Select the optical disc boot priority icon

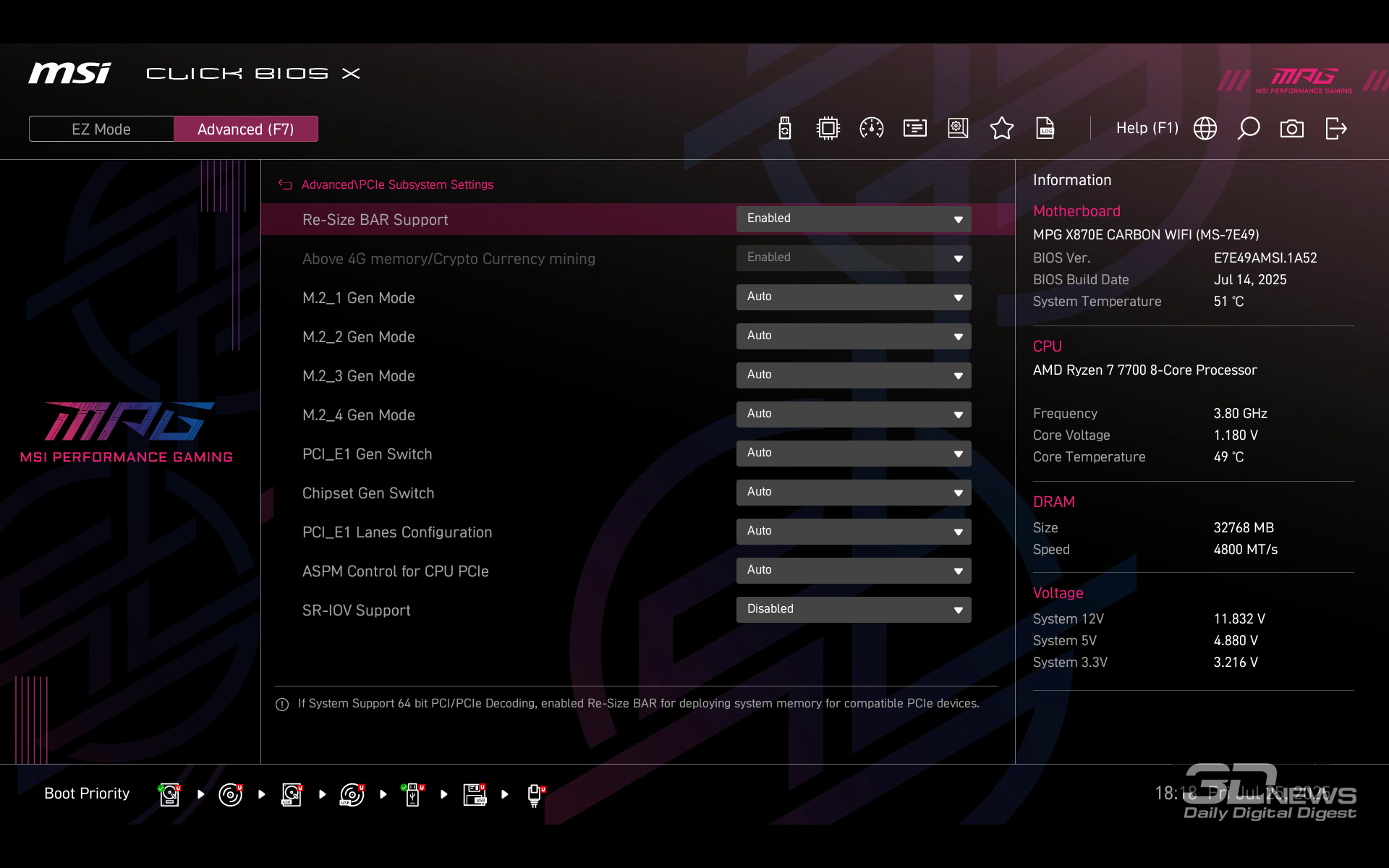[x=231, y=794]
